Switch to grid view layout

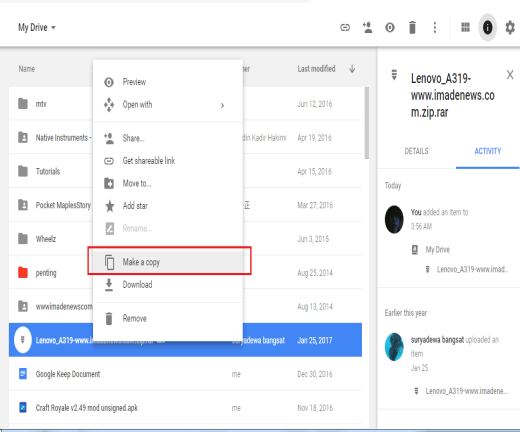tap(465, 27)
